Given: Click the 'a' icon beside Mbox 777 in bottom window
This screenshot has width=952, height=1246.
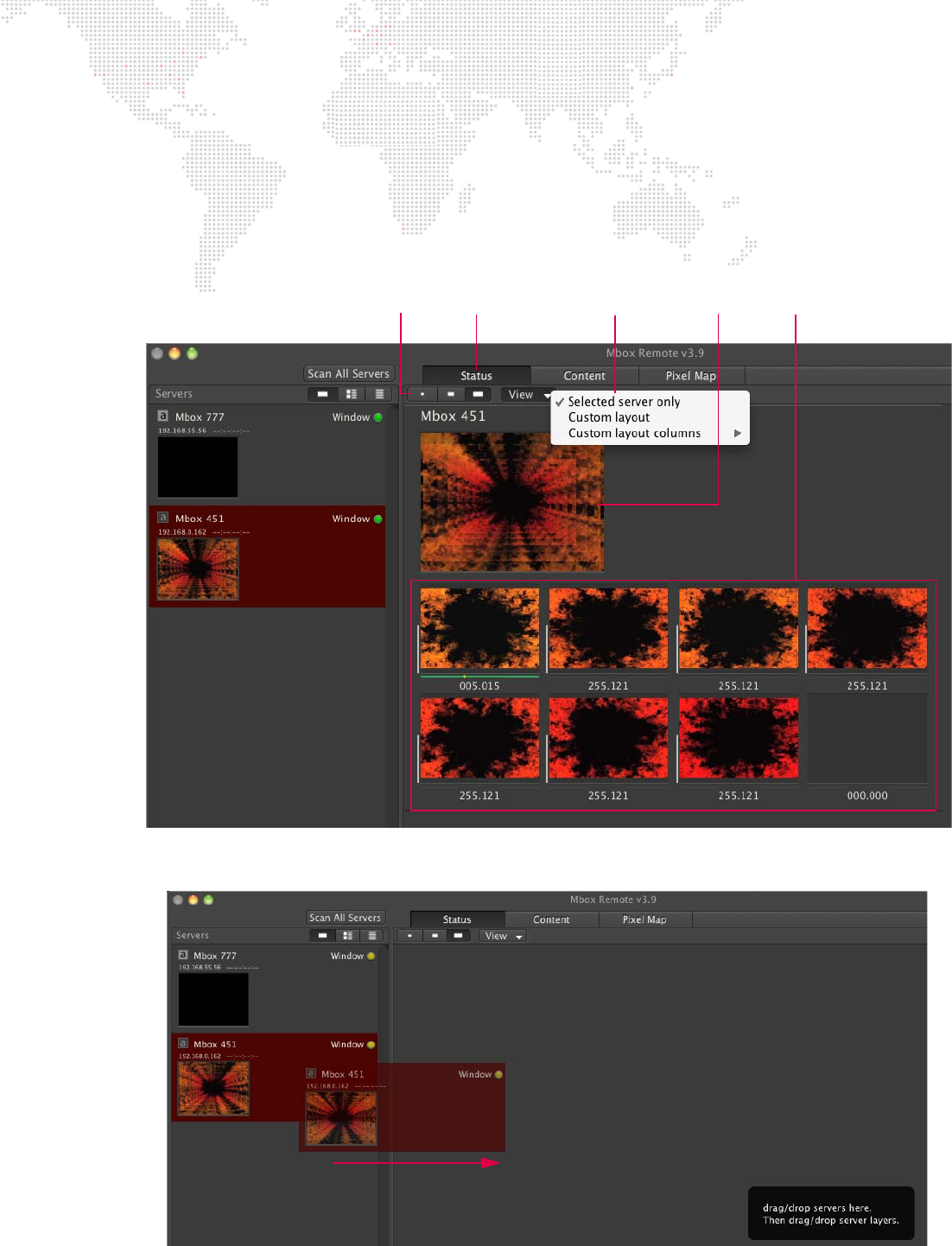Looking at the screenshot, I should coord(183,955).
